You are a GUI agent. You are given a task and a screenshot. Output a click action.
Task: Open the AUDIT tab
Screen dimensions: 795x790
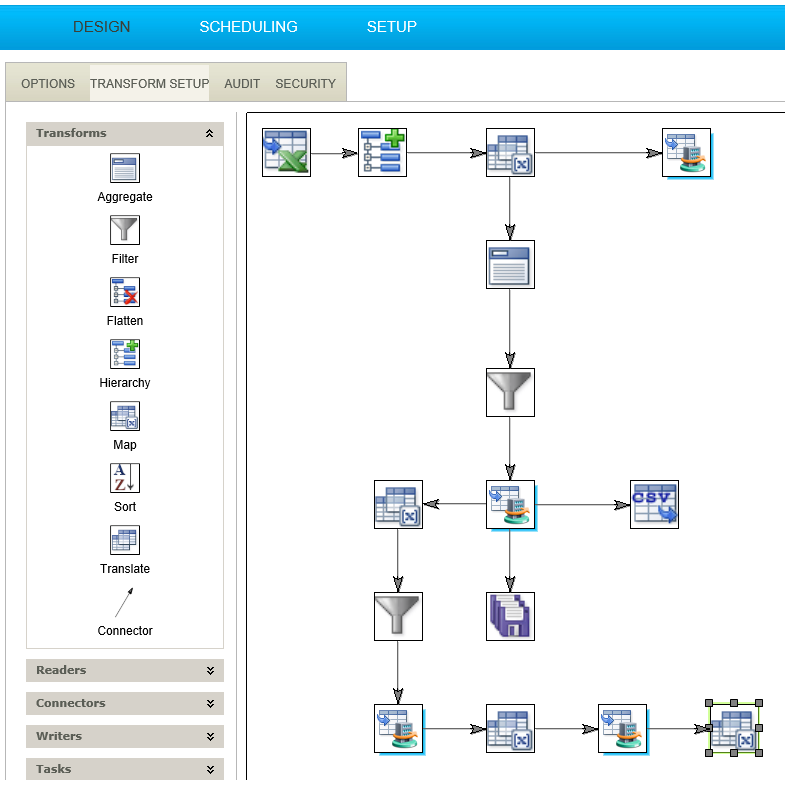pos(242,84)
